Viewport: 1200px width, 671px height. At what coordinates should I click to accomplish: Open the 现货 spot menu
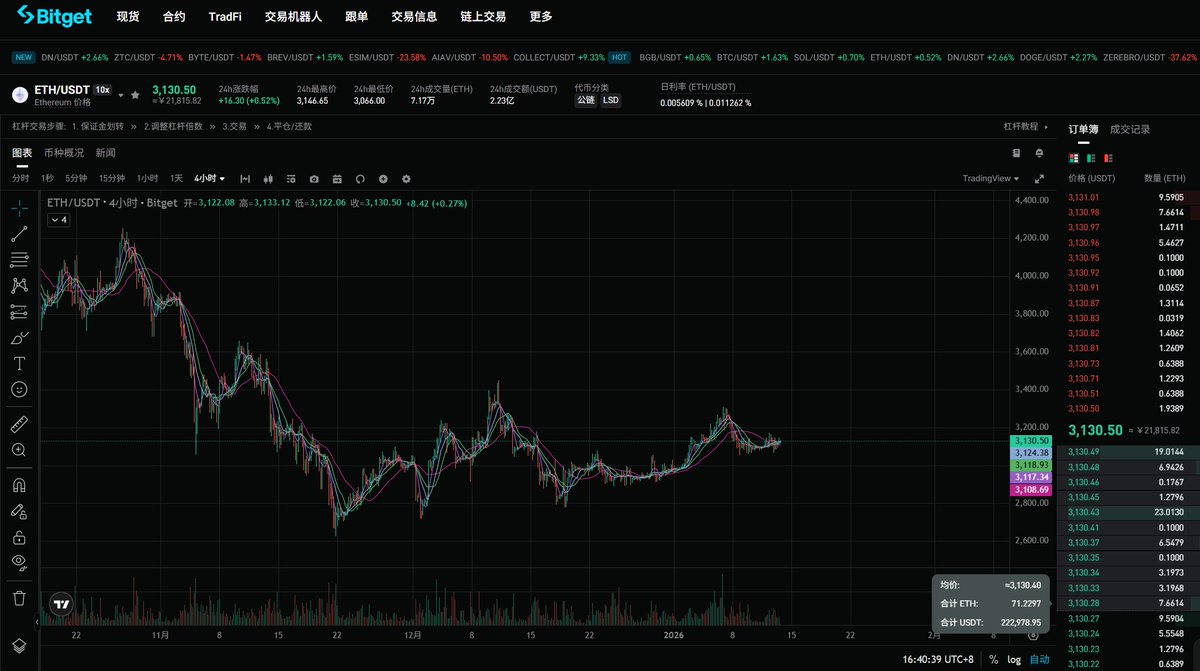[128, 16]
